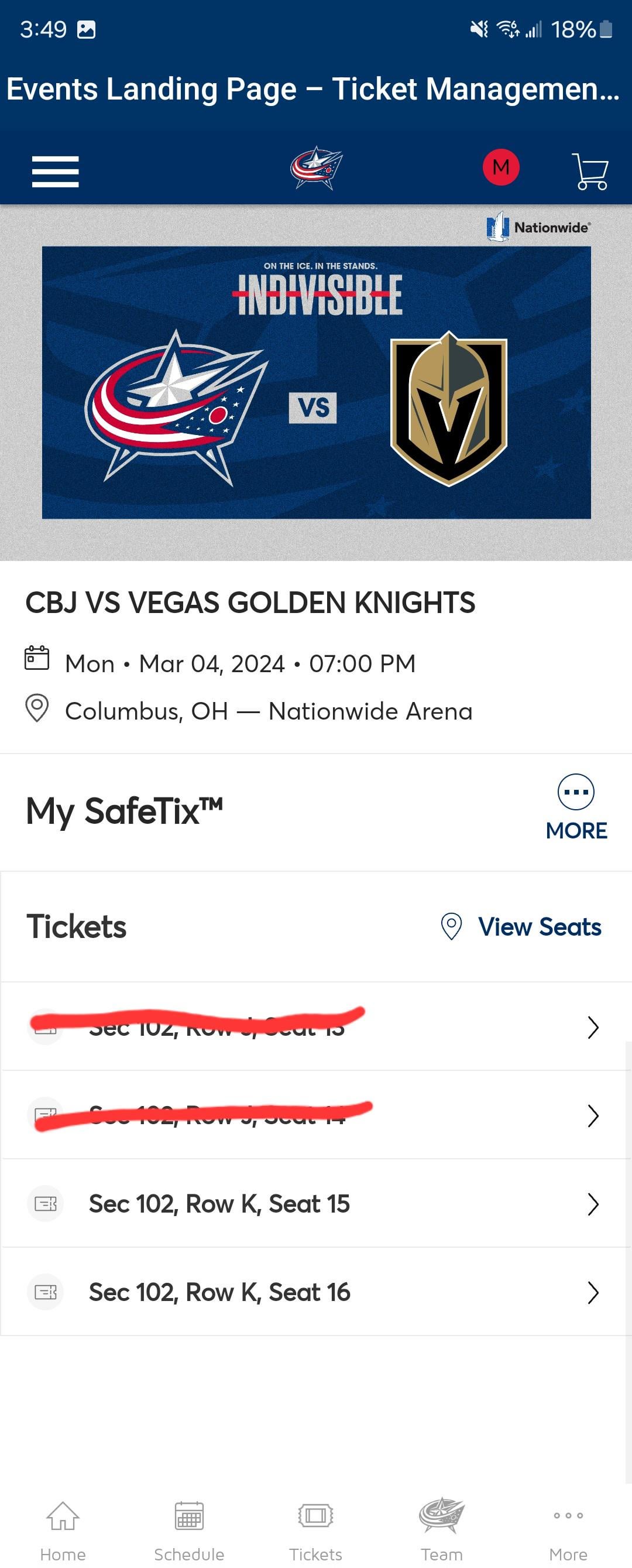Open the shopping cart
632x1568 pixels.
(x=589, y=171)
